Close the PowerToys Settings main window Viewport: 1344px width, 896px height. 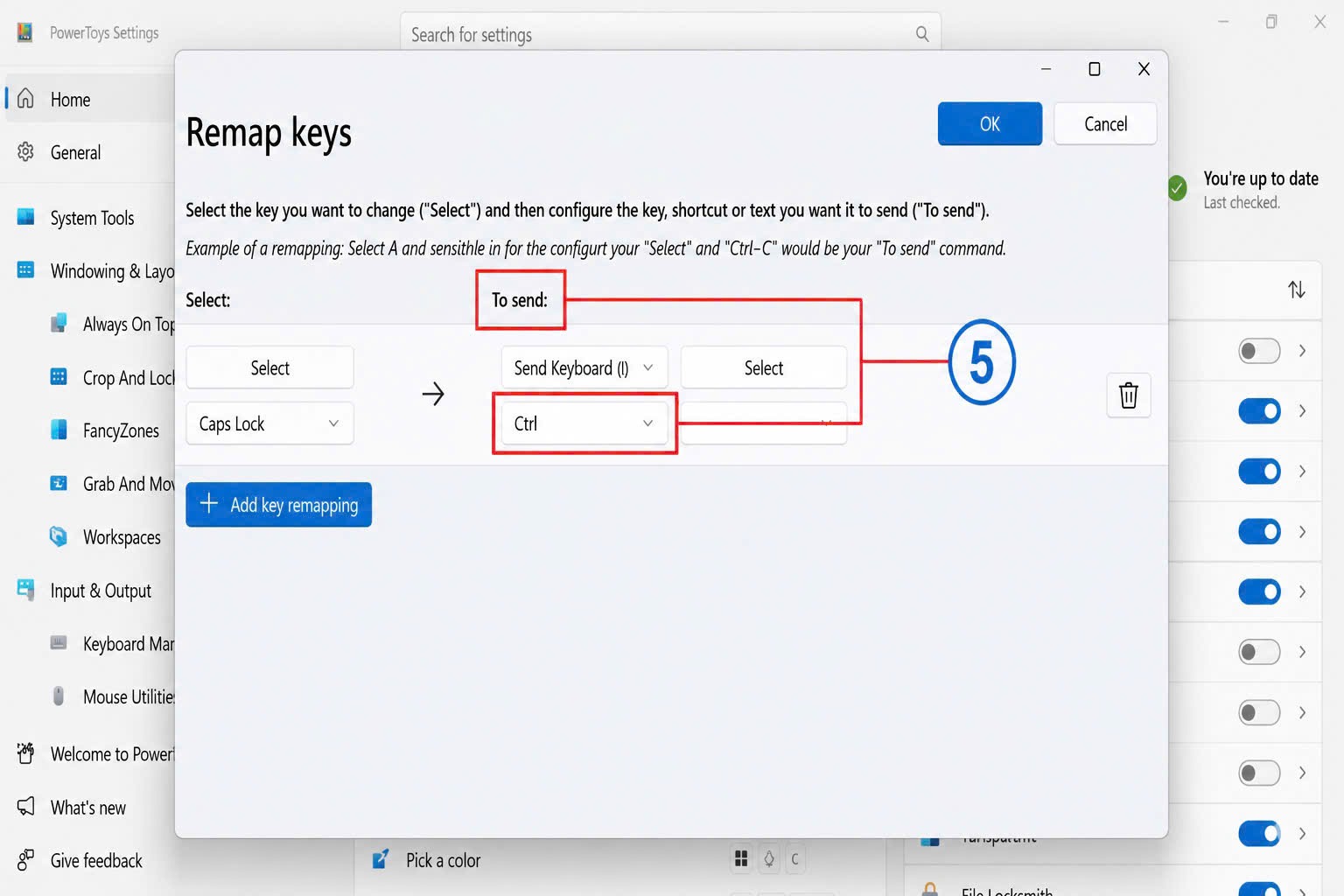pos(1320,22)
